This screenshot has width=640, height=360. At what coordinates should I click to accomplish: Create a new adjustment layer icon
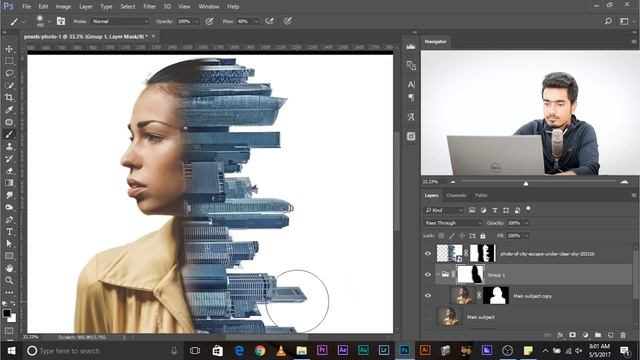tap(585, 335)
